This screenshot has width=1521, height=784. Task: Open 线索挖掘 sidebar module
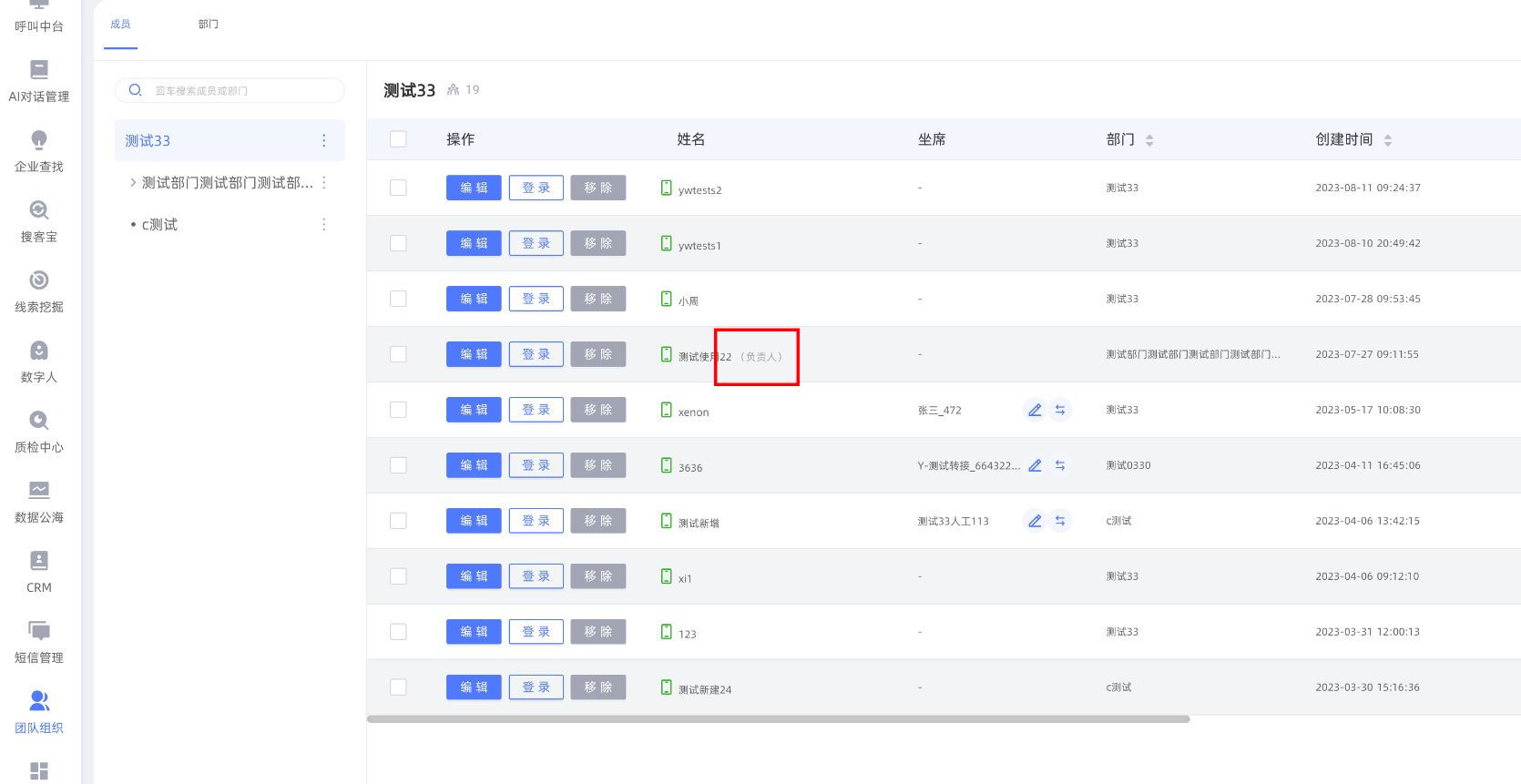click(x=39, y=291)
